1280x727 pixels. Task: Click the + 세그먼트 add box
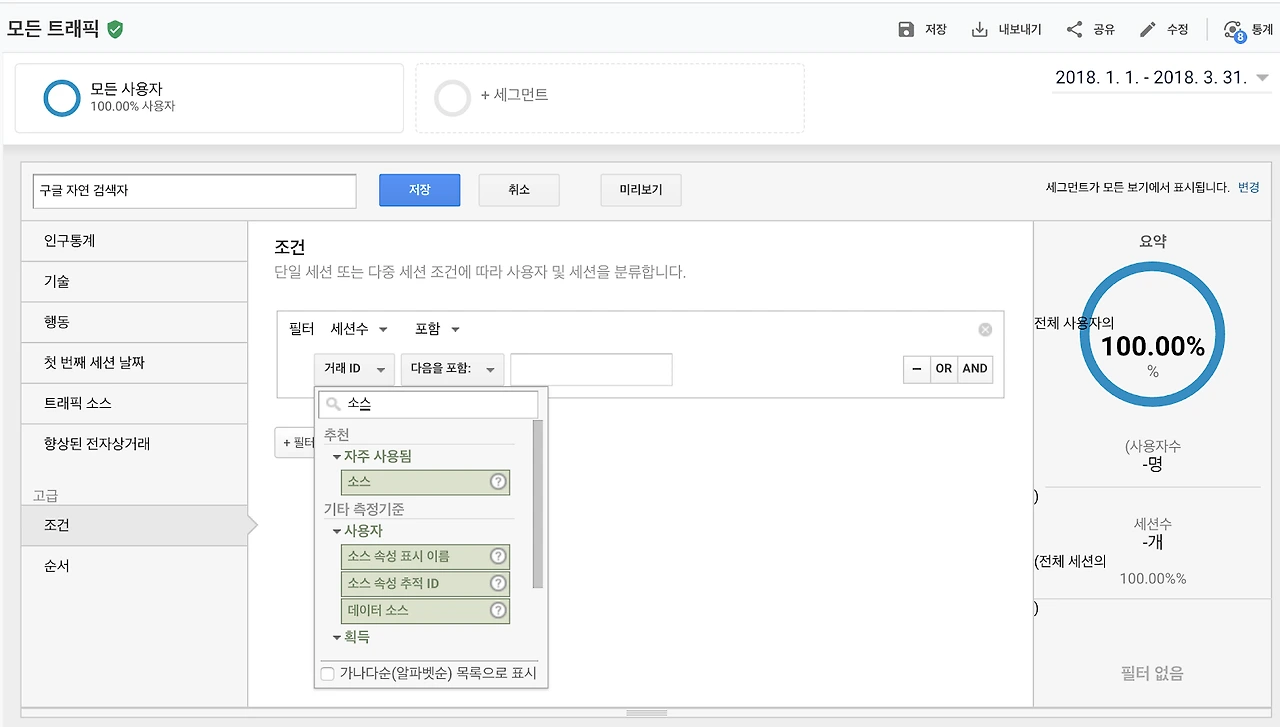pos(610,98)
